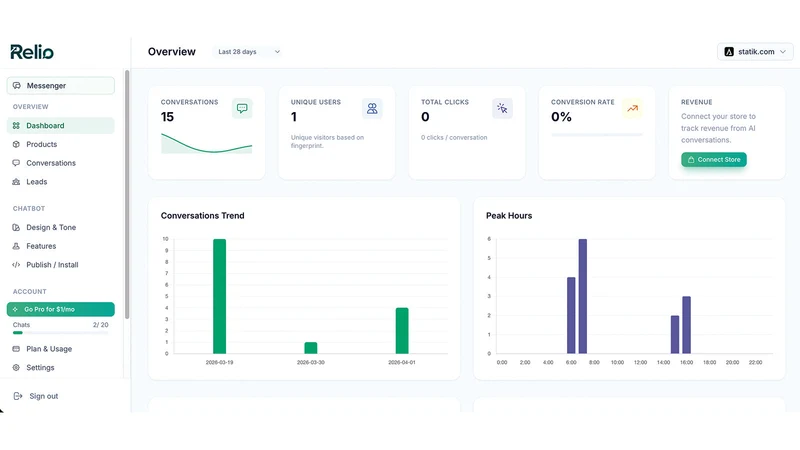Viewport: 800px width, 450px height.
Task: Go to Publish / Install
Action: click(x=61, y=265)
